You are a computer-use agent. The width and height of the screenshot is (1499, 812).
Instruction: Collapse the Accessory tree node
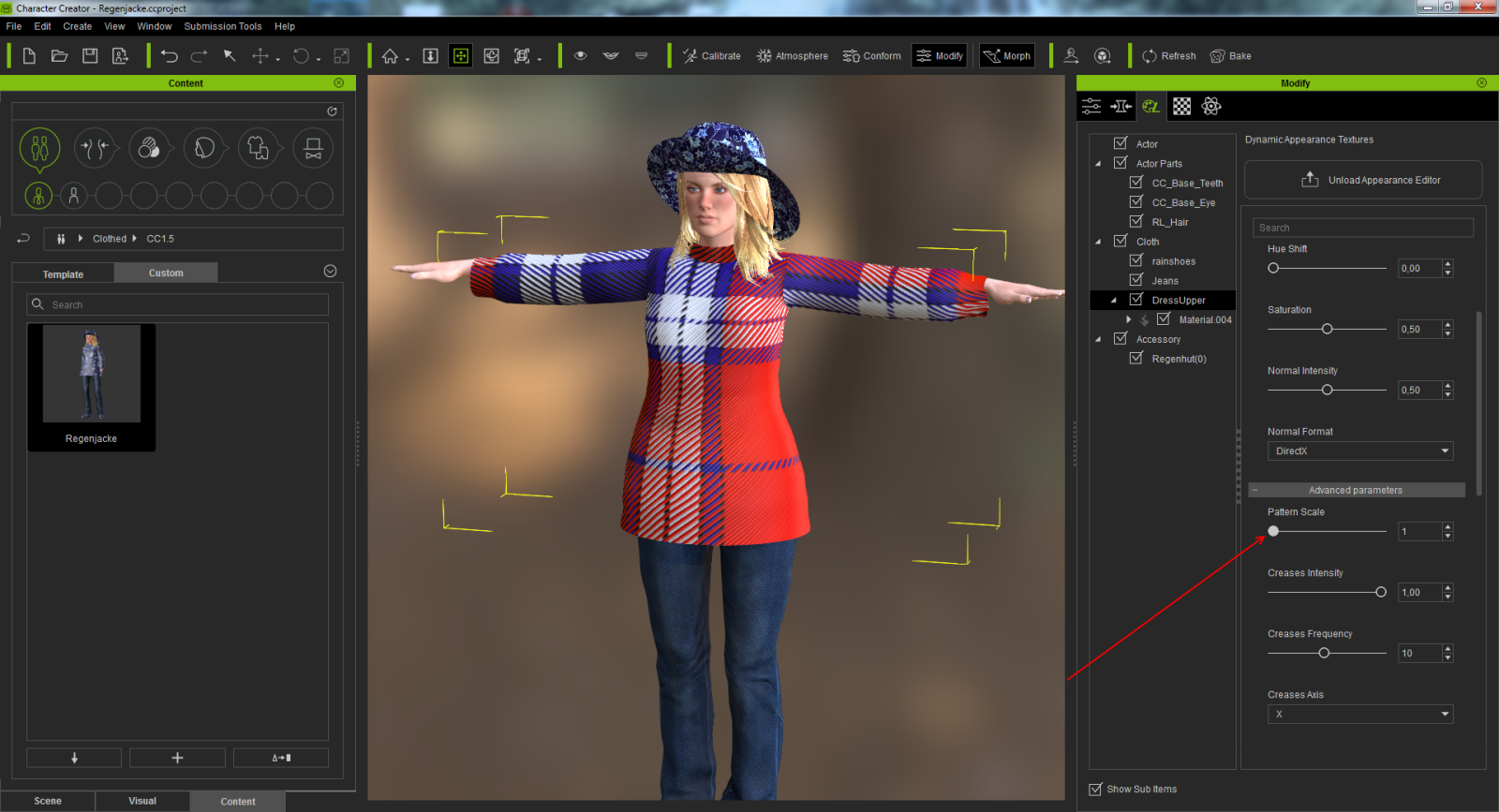pyautogui.click(x=1099, y=339)
